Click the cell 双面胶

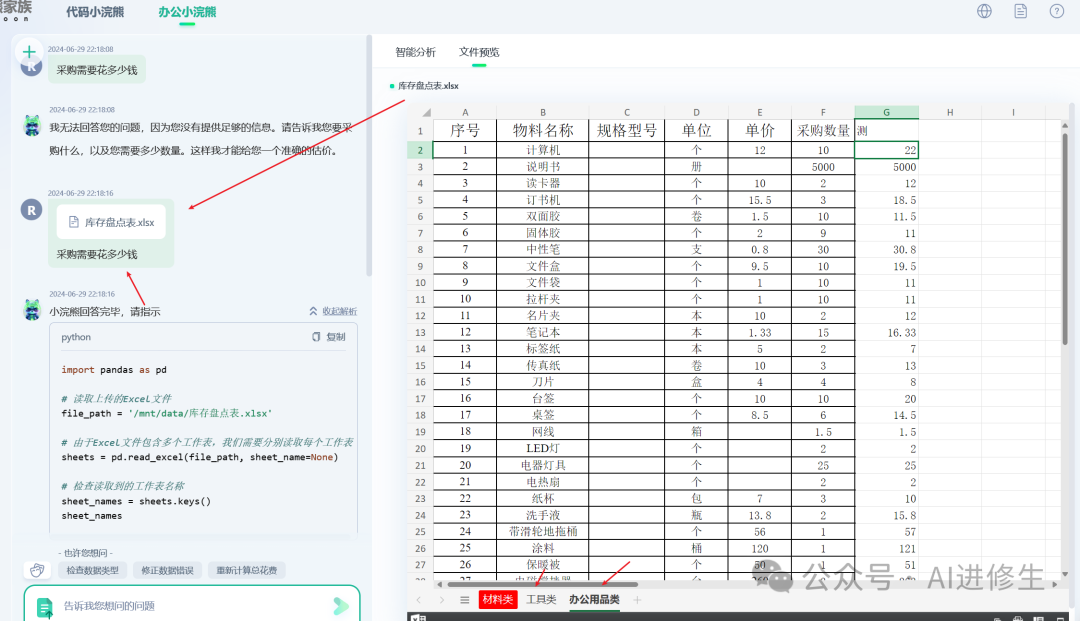[x=543, y=216]
